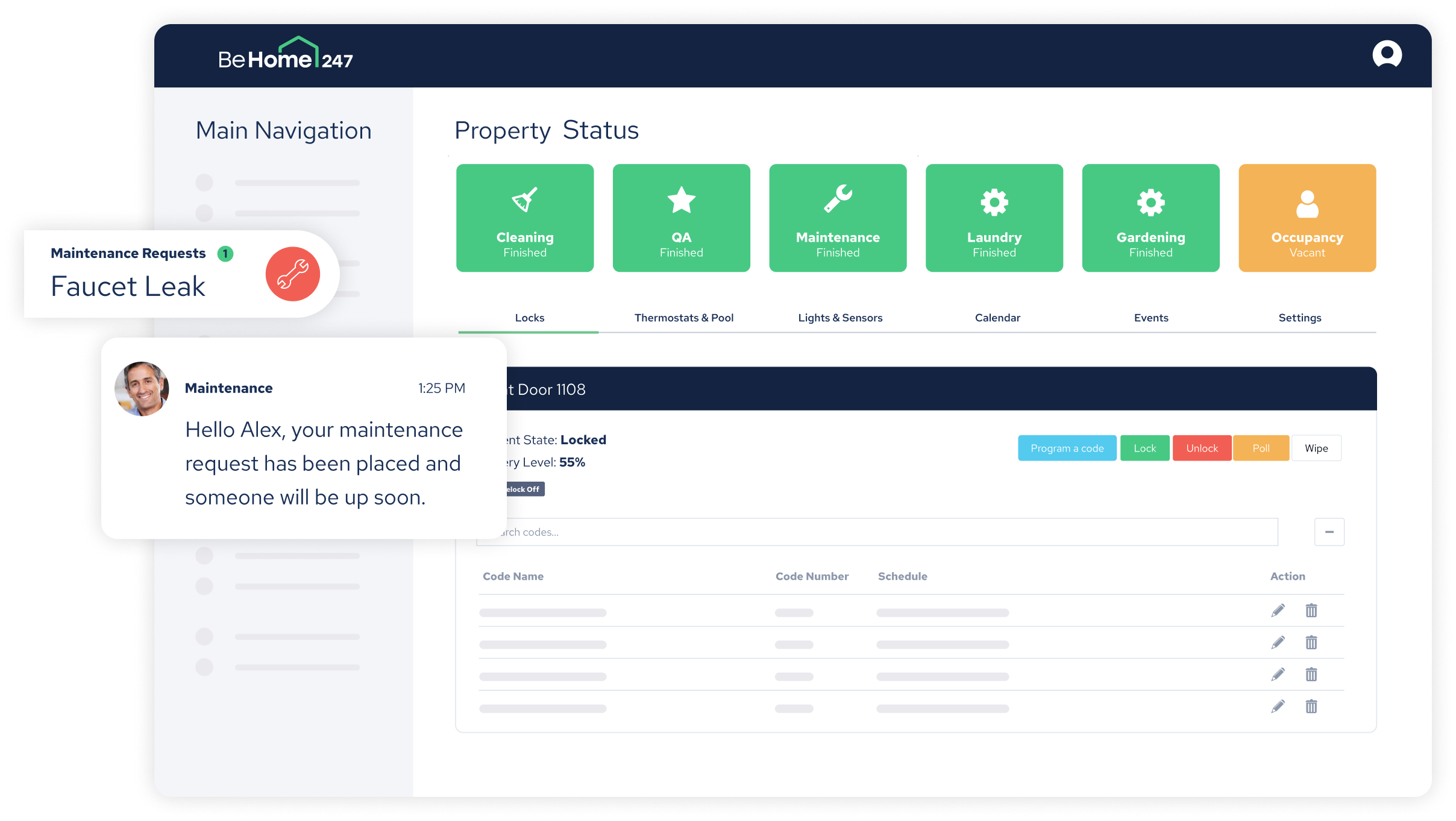Collapse codes list with the minus button
This screenshot has width=1456, height=821.
coord(1329,532)
